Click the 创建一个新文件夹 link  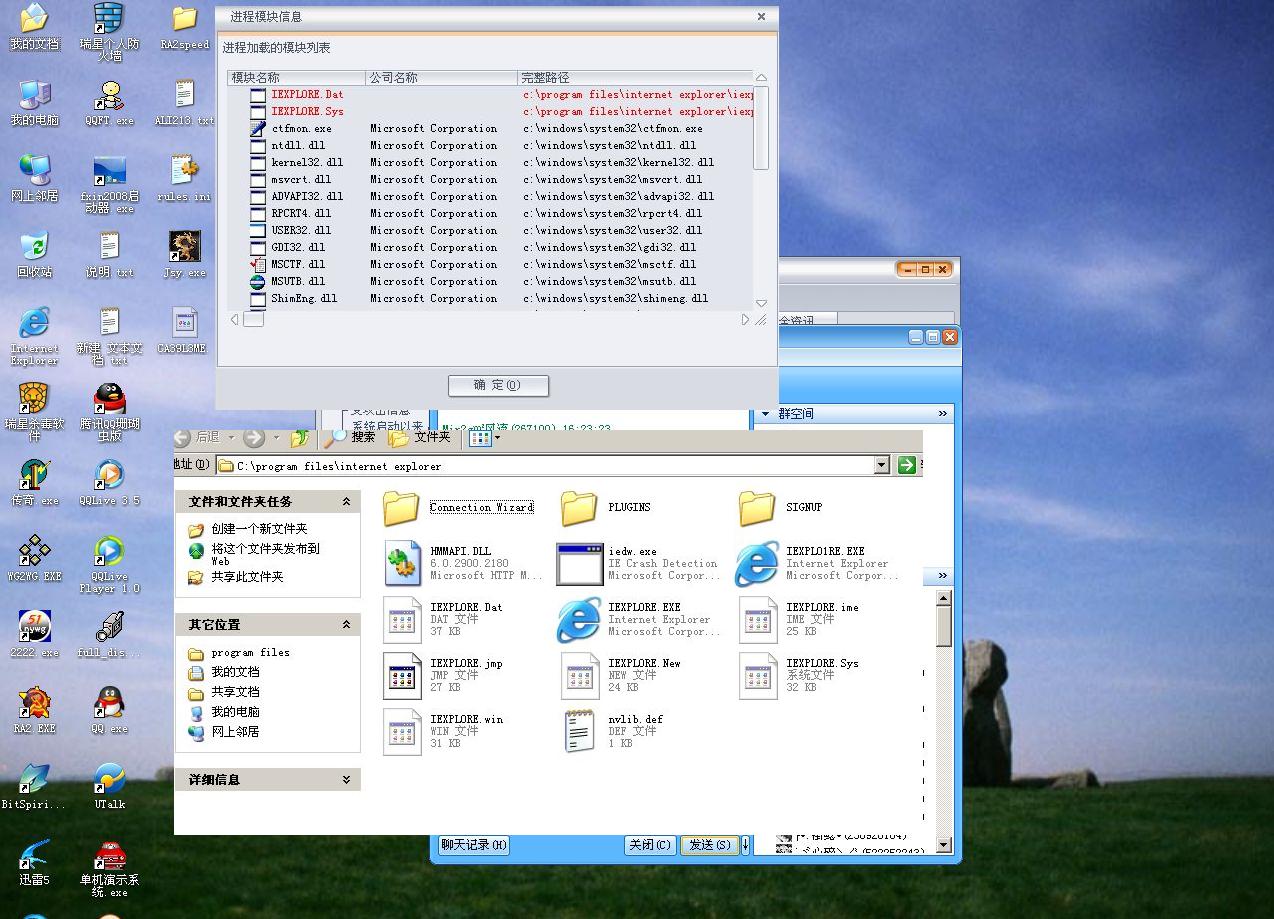point(259,529)
